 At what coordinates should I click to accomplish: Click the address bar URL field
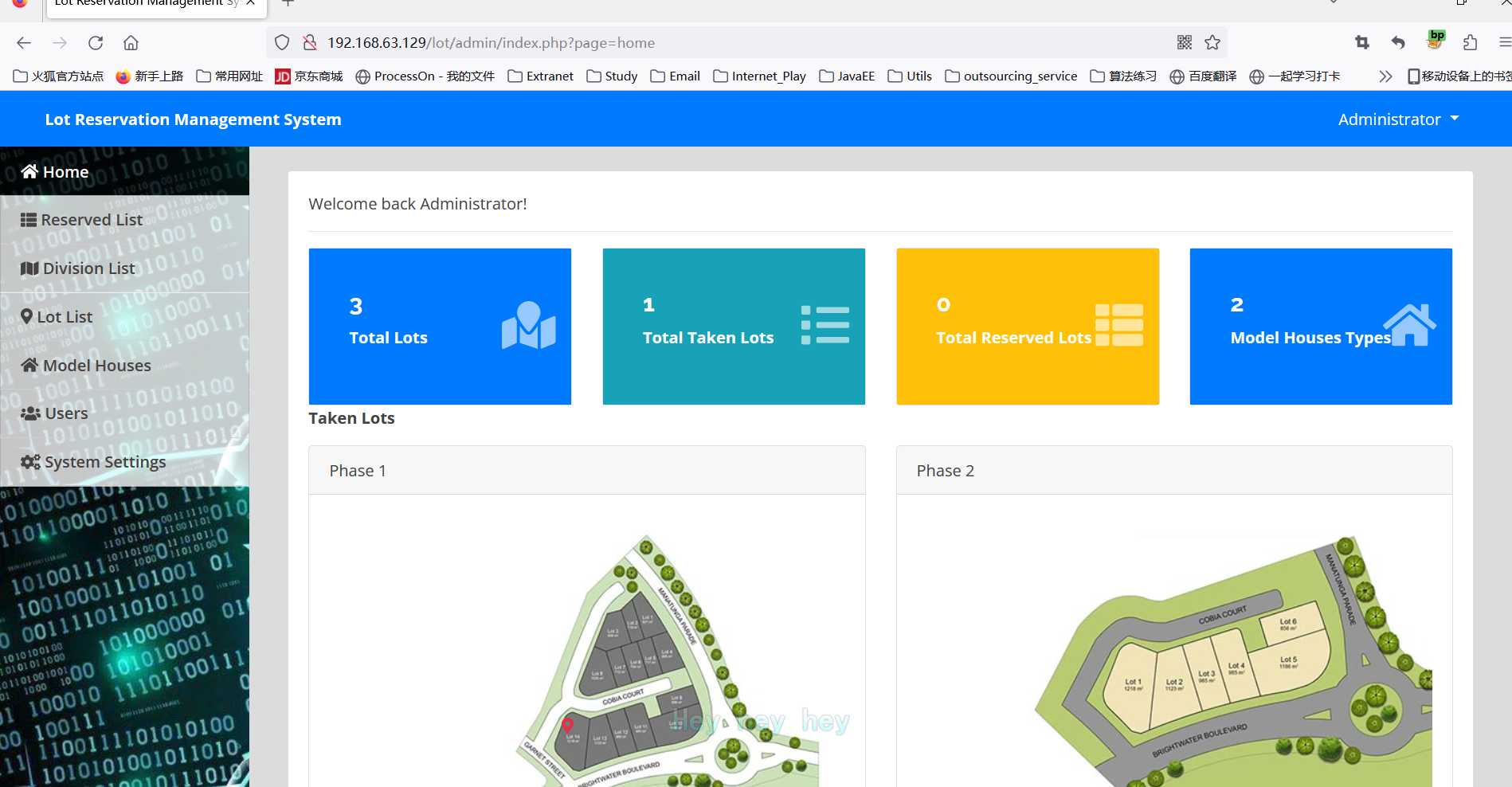(x=746, y=43)
